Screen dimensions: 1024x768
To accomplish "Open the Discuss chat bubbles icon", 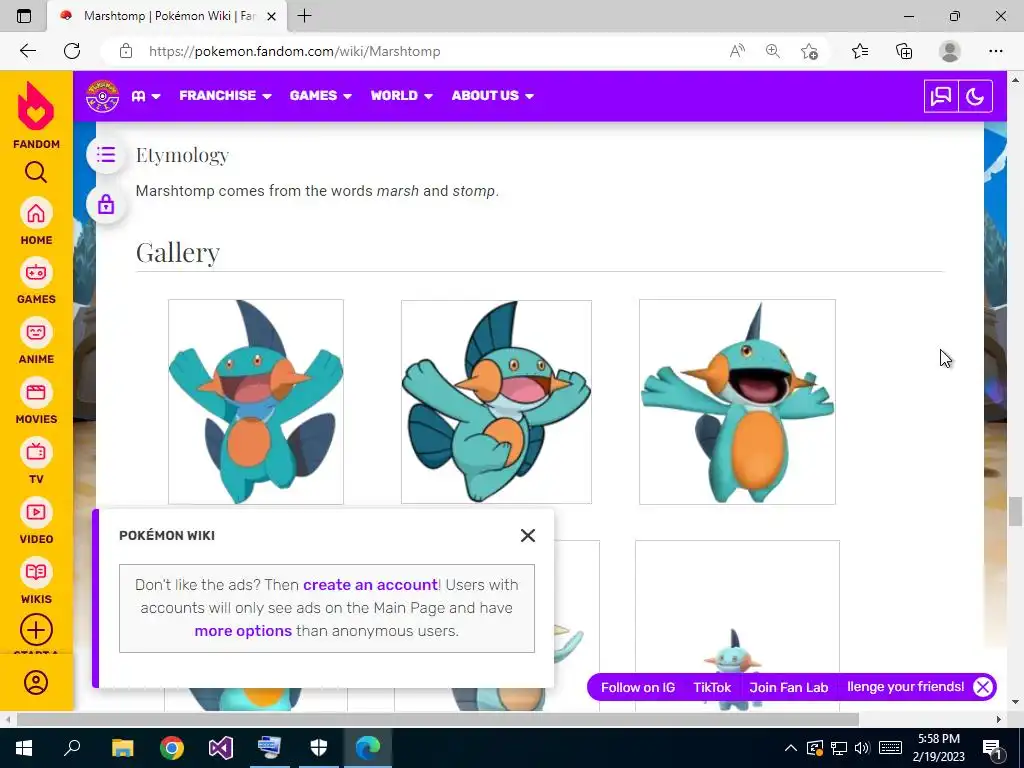I will pos(940,97).
